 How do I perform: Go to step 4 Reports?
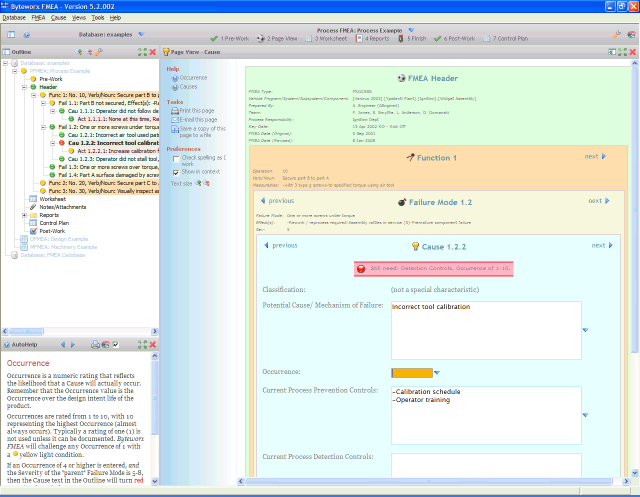click(x=373, y=39)
